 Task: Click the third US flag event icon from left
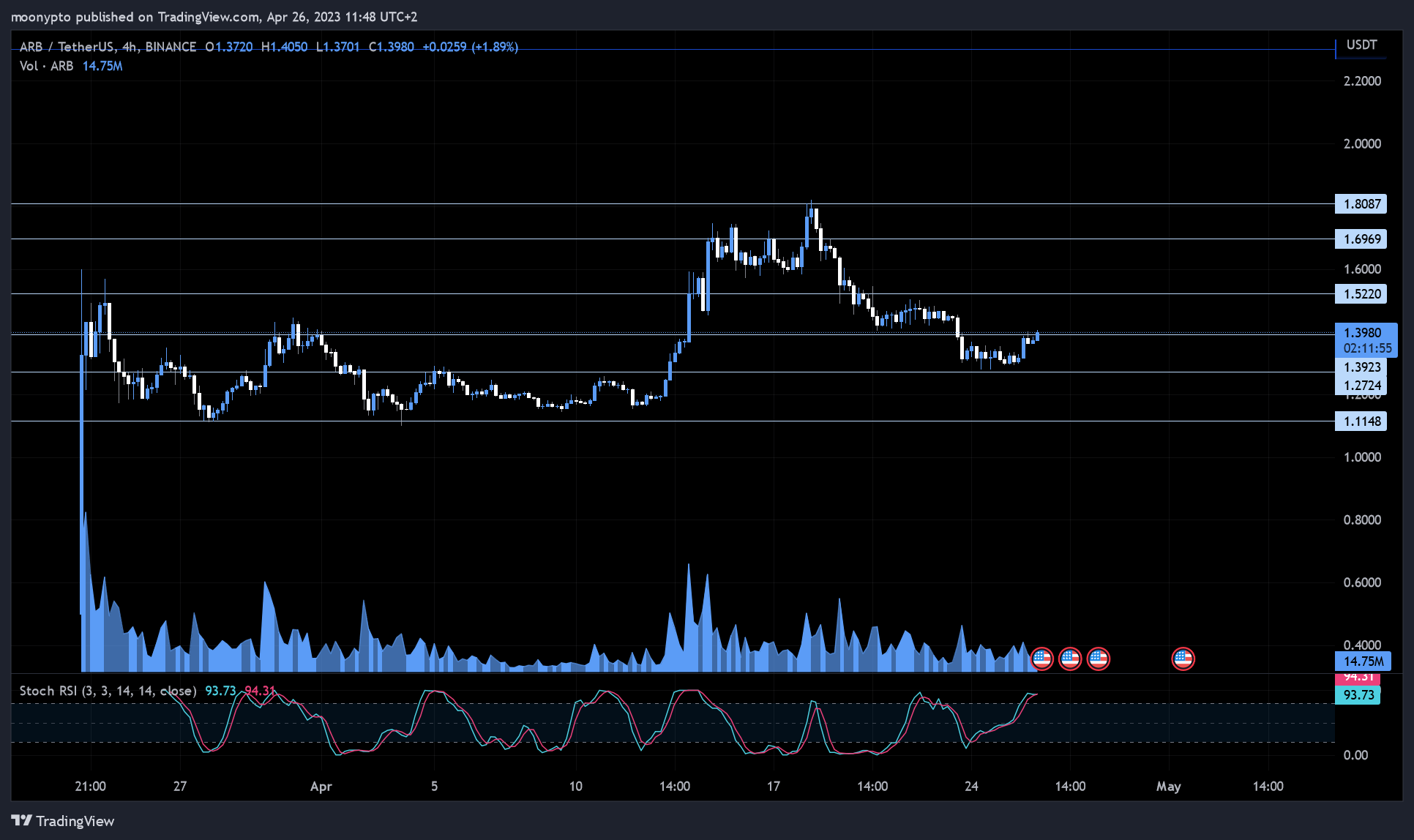tap(1098, 659)
